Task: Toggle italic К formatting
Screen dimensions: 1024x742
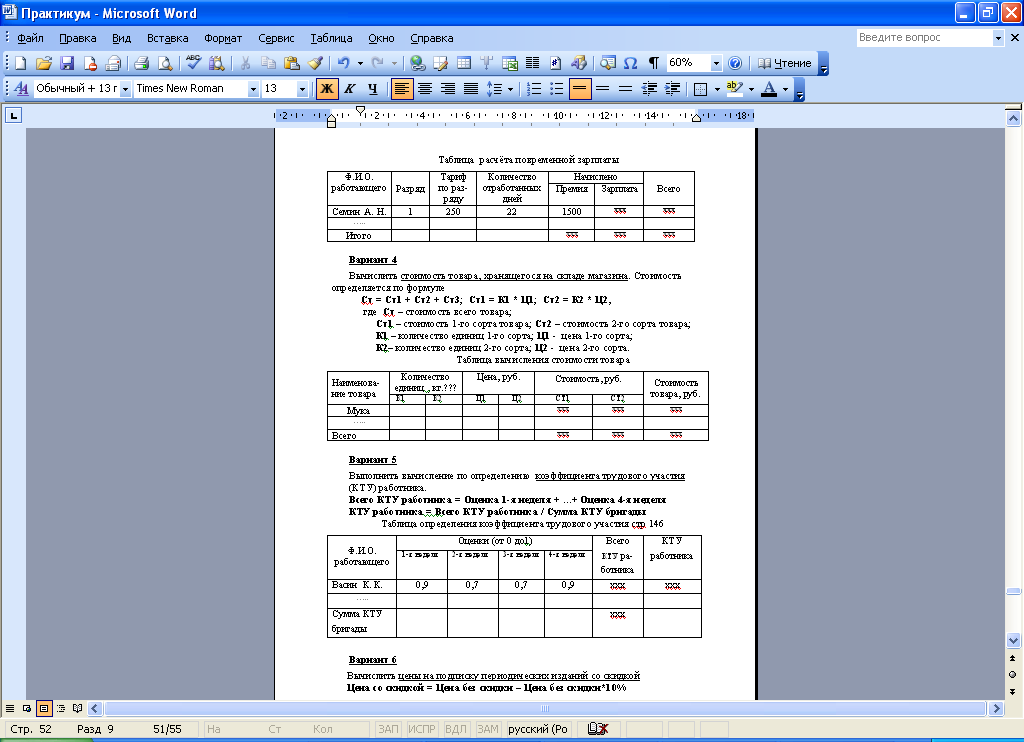Action: pos(350,88)
